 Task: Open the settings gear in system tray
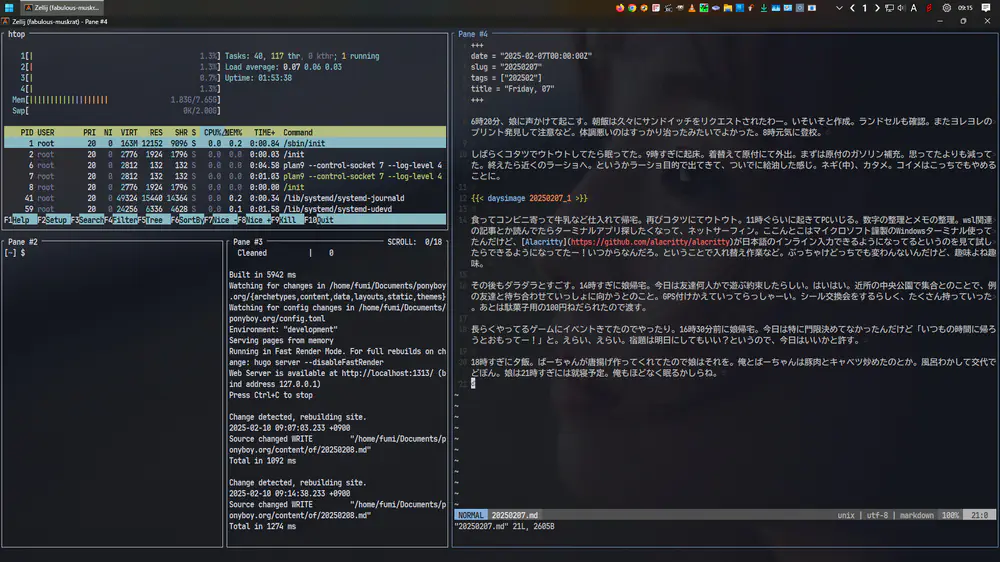click(946, 8)
